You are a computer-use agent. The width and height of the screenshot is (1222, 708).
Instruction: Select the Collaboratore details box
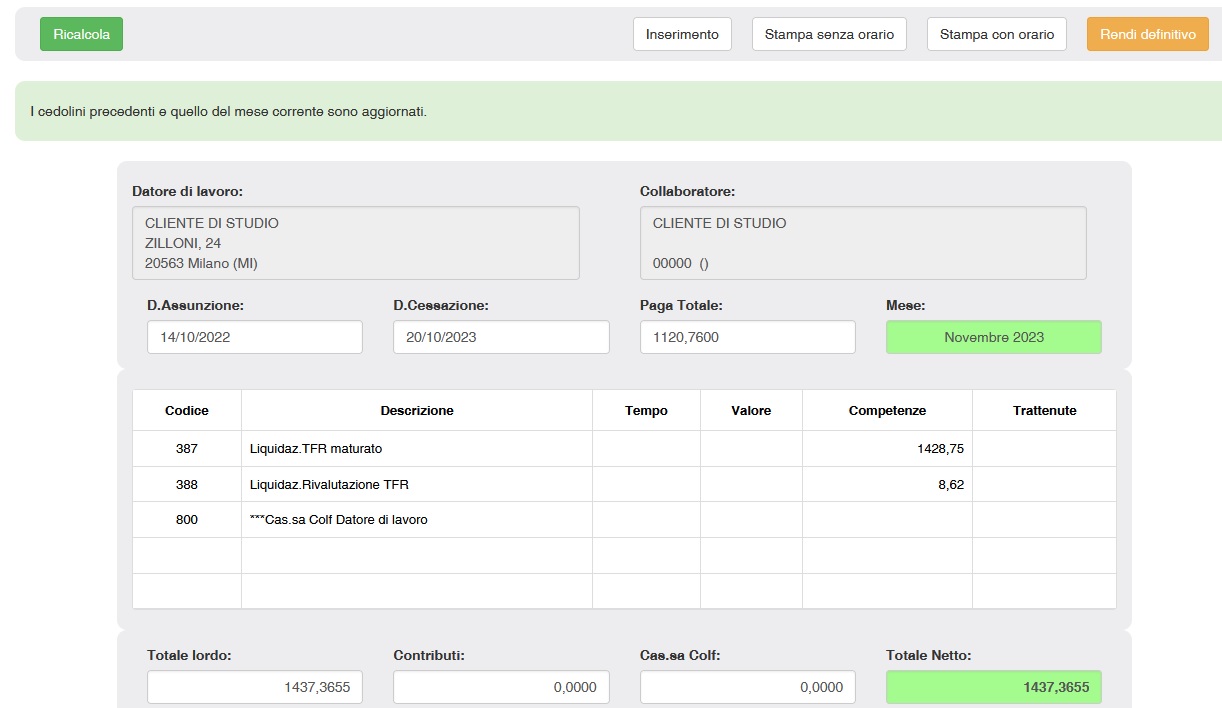862,243
